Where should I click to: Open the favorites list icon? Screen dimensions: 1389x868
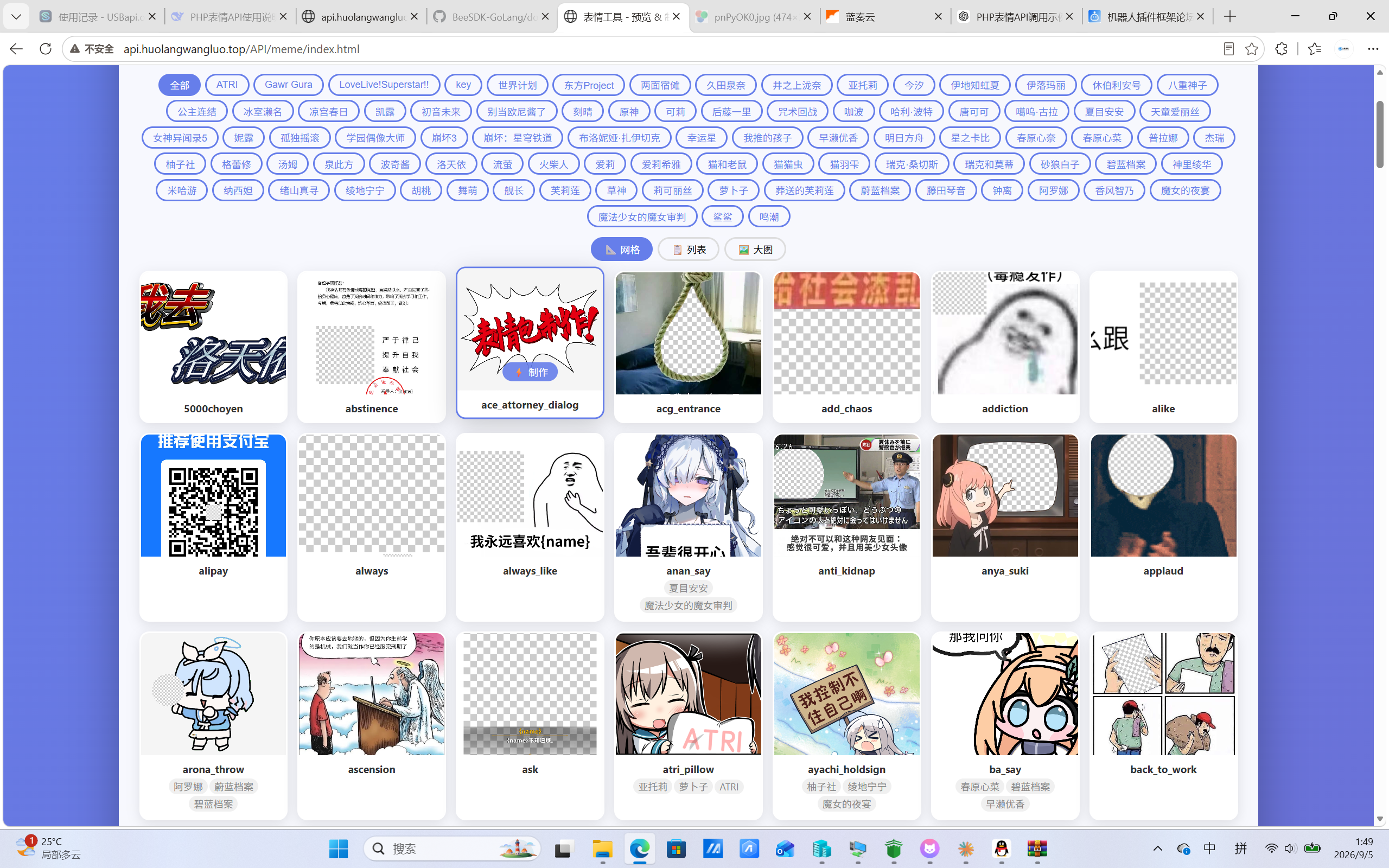click(1314, 49)
